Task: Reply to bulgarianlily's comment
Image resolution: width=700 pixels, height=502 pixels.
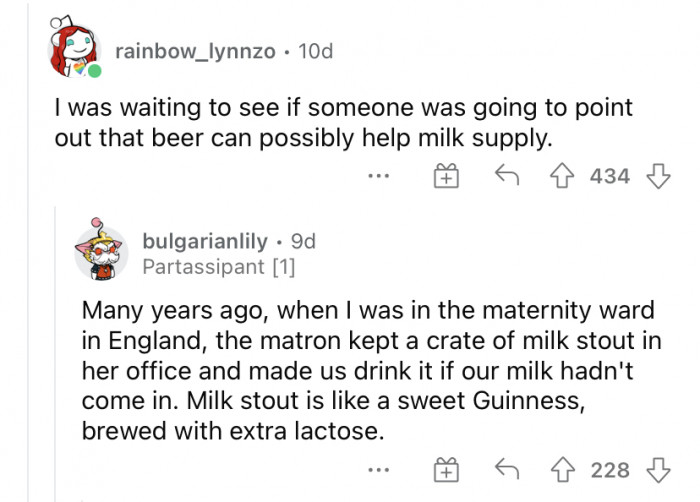Action: point(506,469)
